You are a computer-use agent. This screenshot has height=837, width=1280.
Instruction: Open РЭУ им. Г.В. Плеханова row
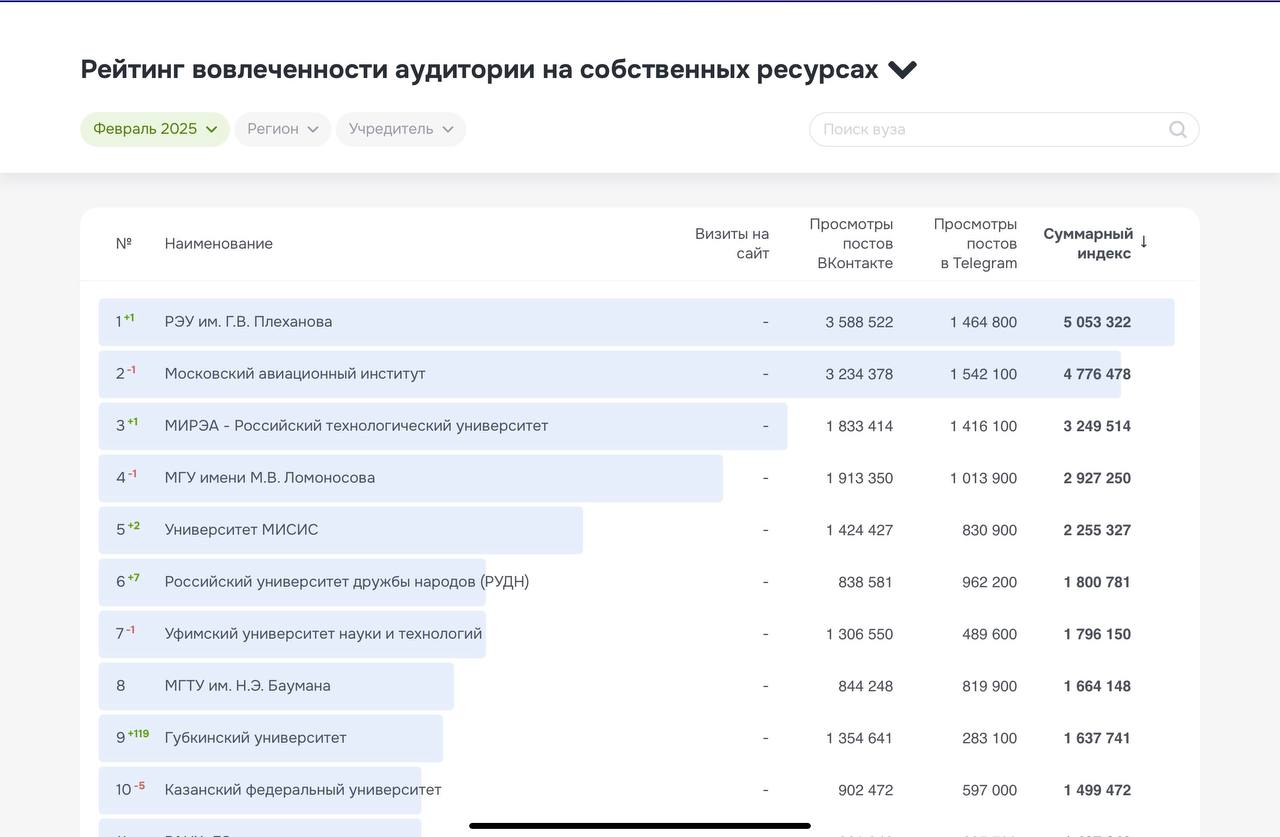636,322
